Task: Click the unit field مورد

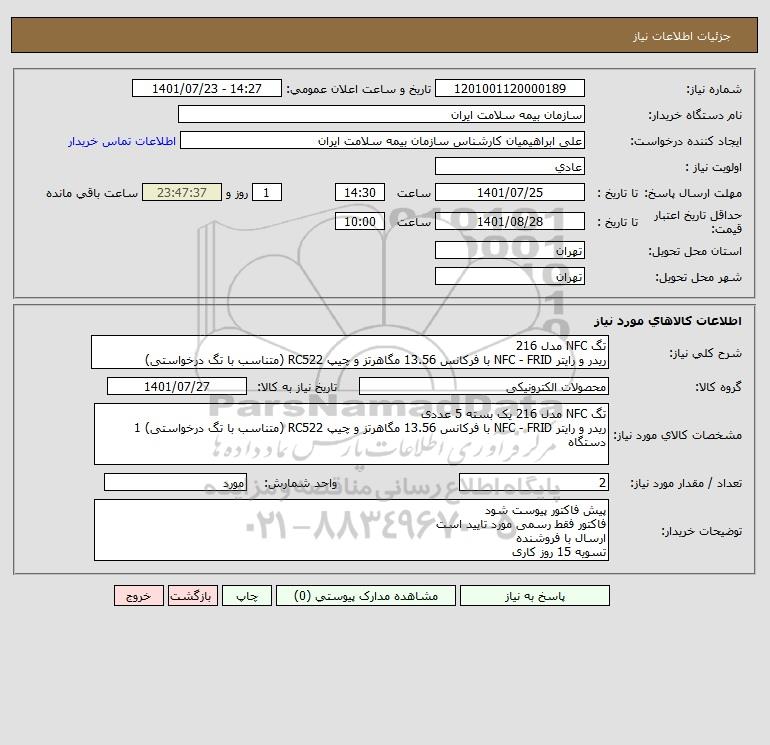Action: (x=175, y=482)
